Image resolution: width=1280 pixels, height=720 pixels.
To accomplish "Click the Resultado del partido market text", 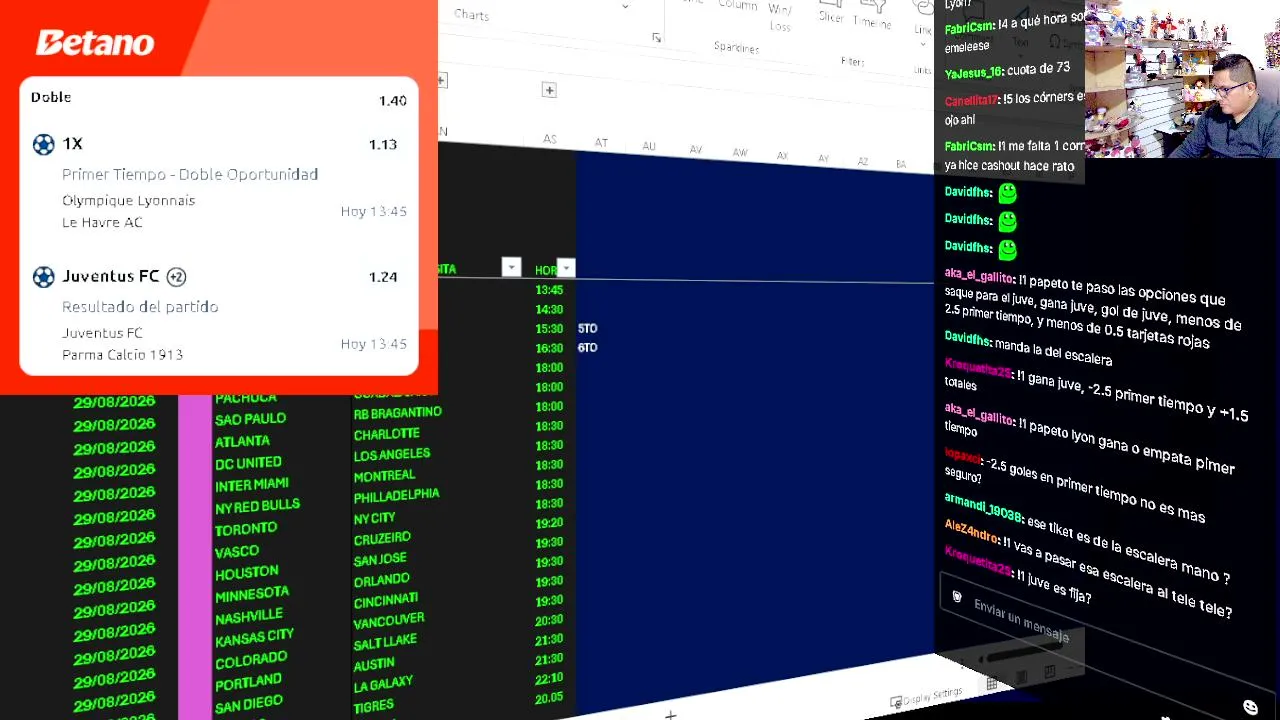I will coord(140,307).
